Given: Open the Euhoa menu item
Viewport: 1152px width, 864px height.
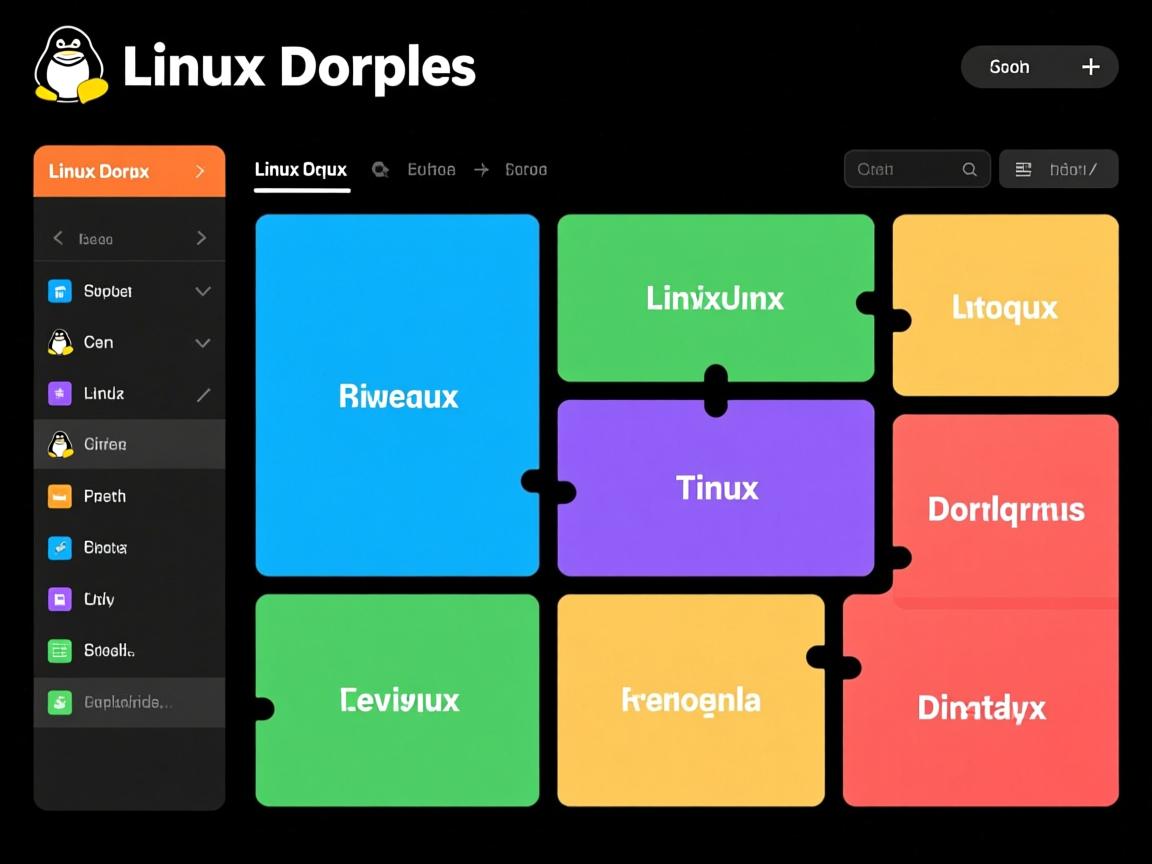Looking at the screenshot, I should point(431,169).
